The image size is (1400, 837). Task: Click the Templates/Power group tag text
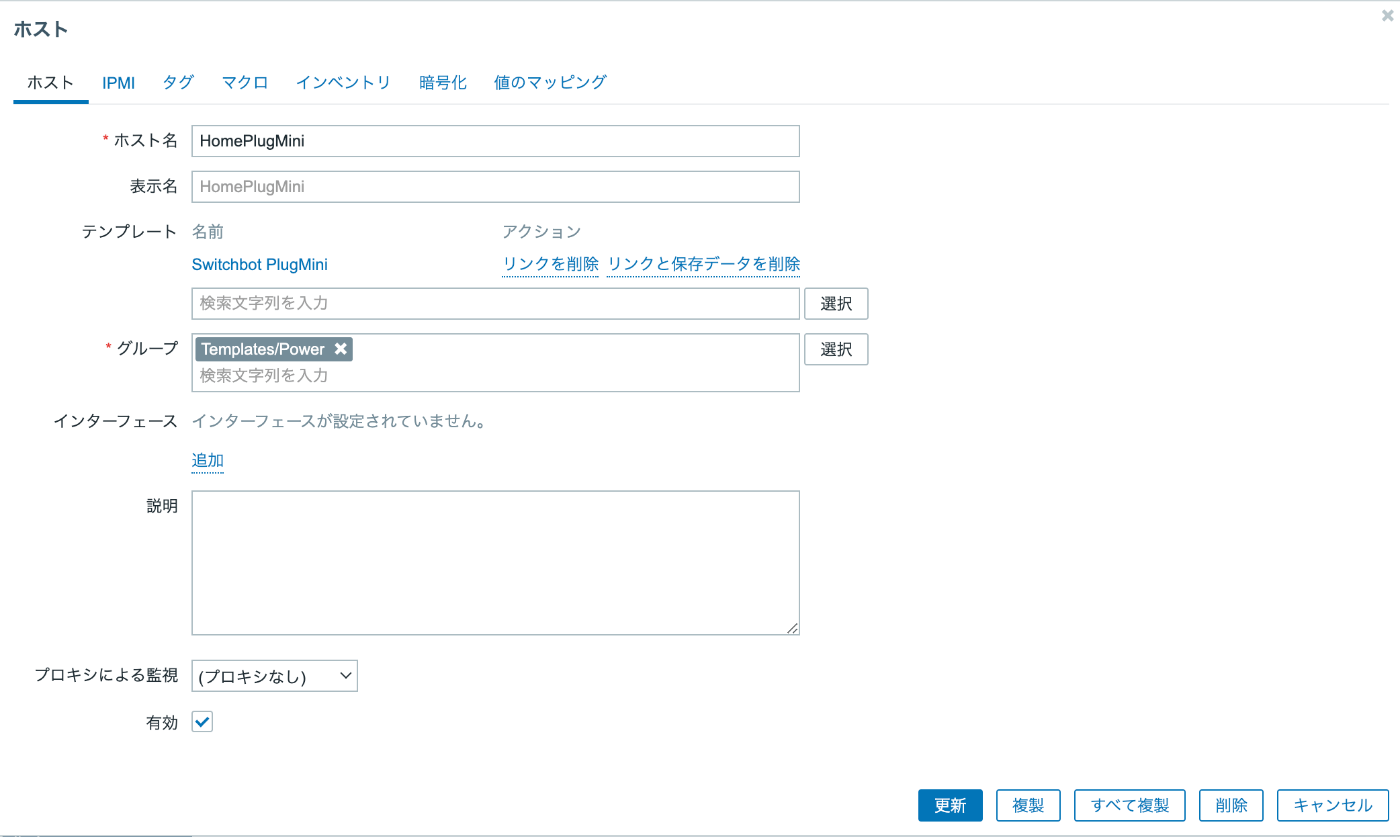[x=263, y=349]
